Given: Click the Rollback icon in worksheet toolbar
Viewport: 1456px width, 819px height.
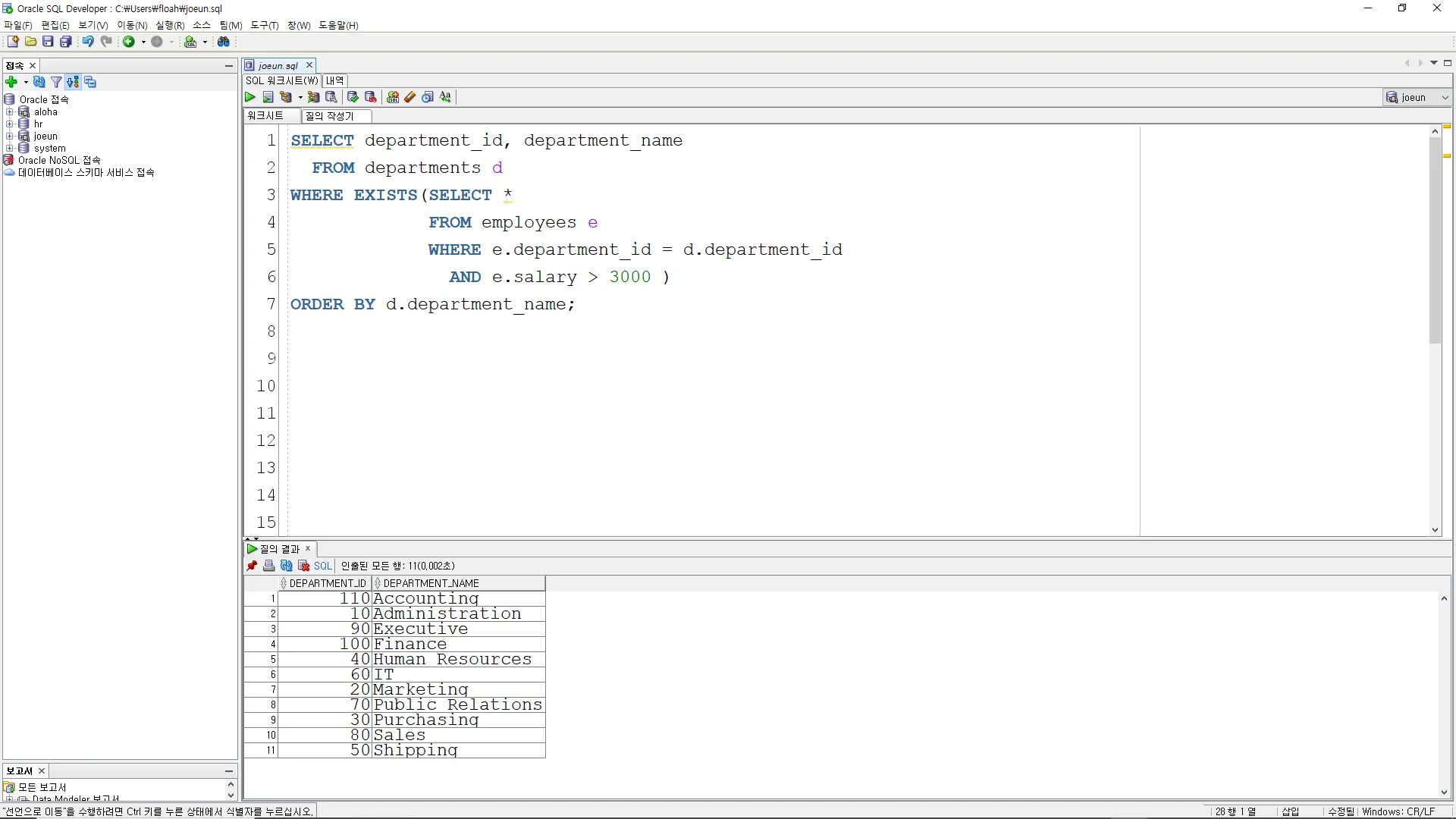Looking at the screenshot, I should (371, 97).
